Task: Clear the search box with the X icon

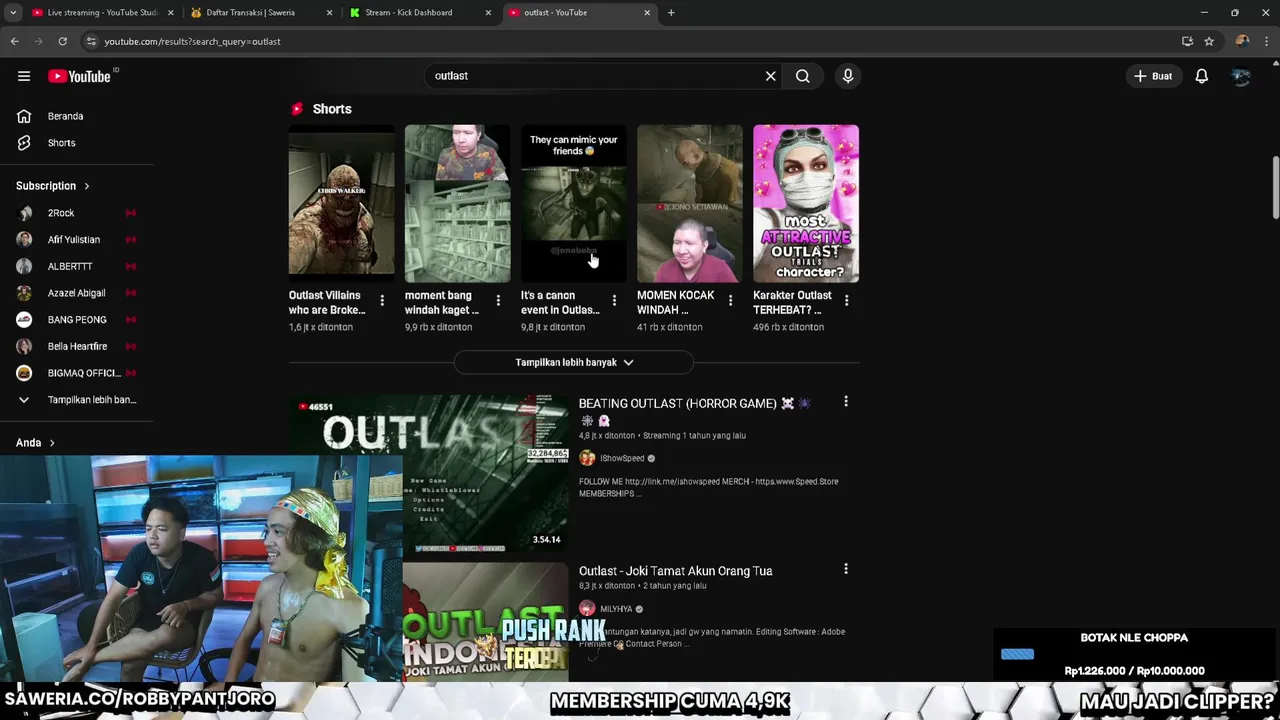Action: click(x=770, y=76)
